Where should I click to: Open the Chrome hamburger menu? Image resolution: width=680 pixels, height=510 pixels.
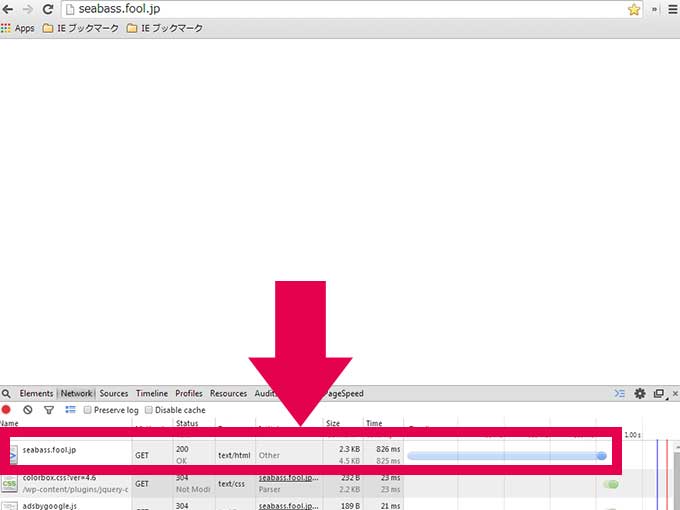click(x=671, y=9)
